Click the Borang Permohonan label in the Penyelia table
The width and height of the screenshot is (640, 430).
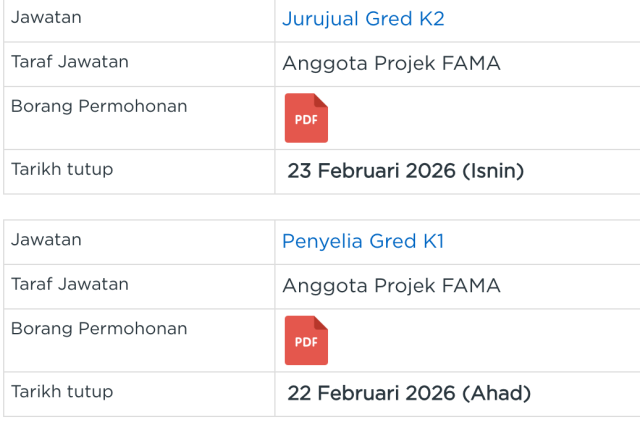[99, 328]
